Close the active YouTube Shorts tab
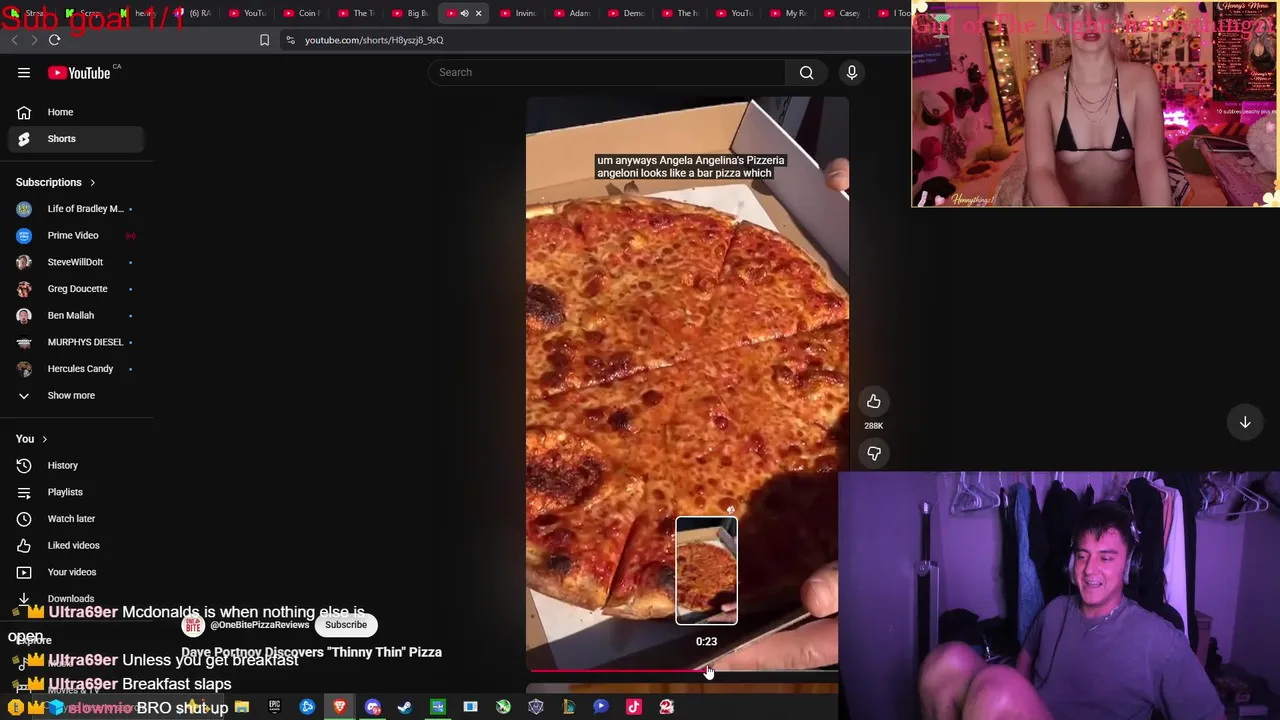 pos(478,13)
